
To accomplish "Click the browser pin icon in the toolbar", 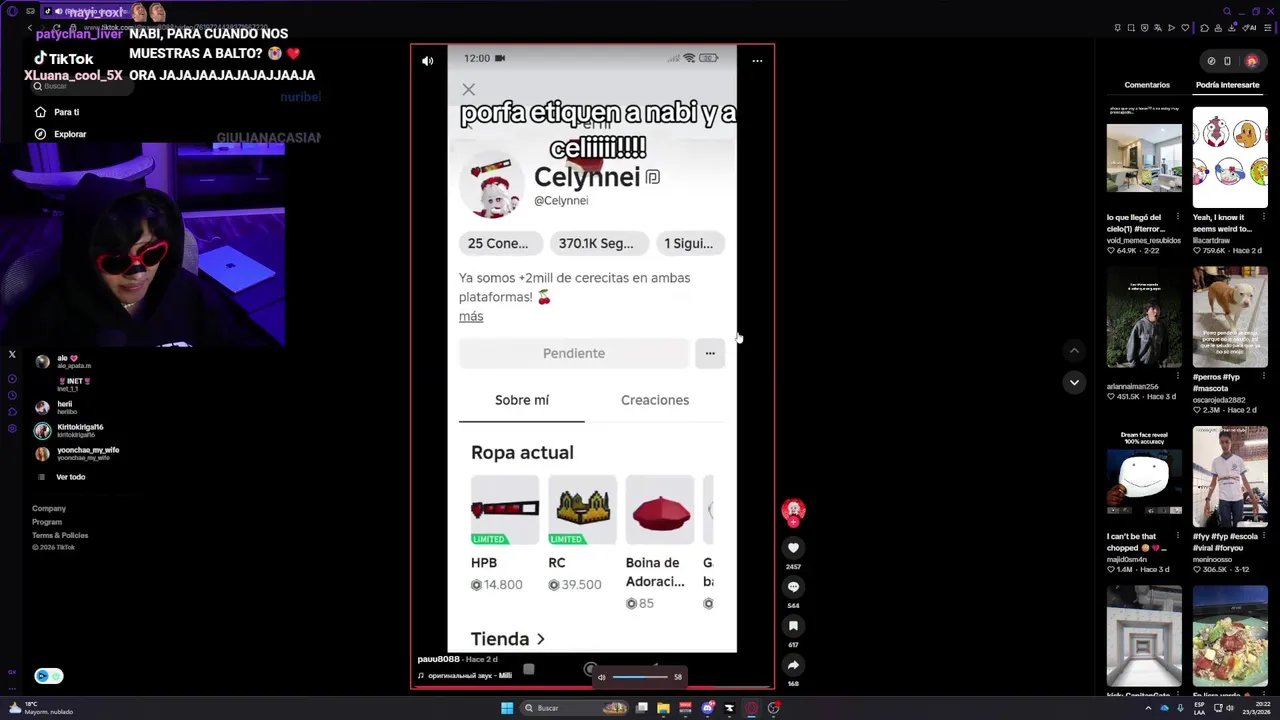I will coord(1118,28).
